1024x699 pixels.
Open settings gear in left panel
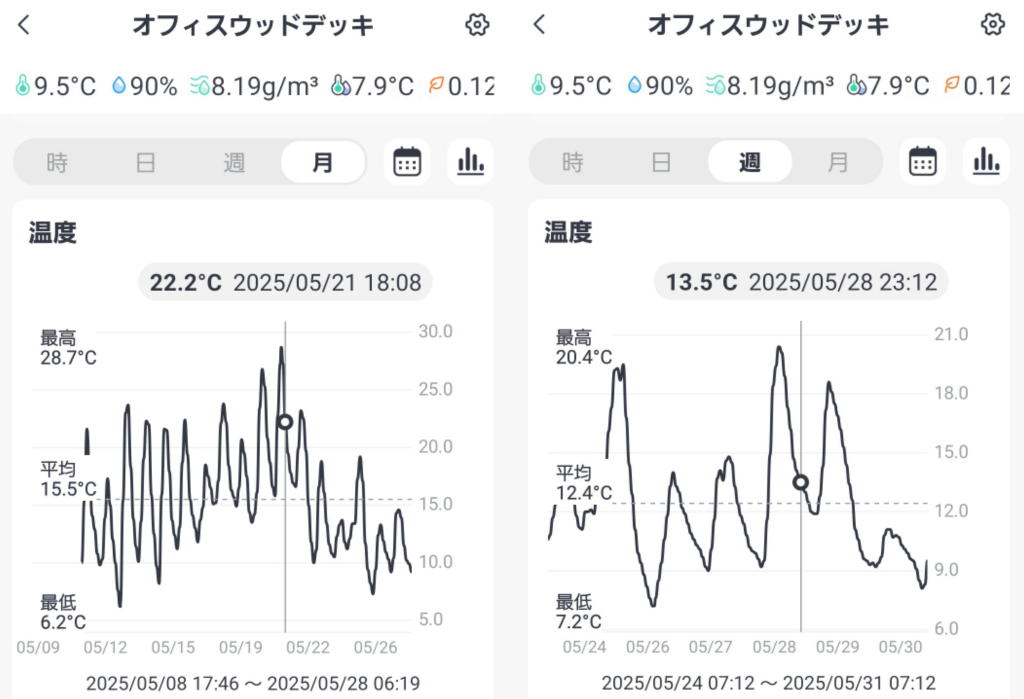coord(477,25)
